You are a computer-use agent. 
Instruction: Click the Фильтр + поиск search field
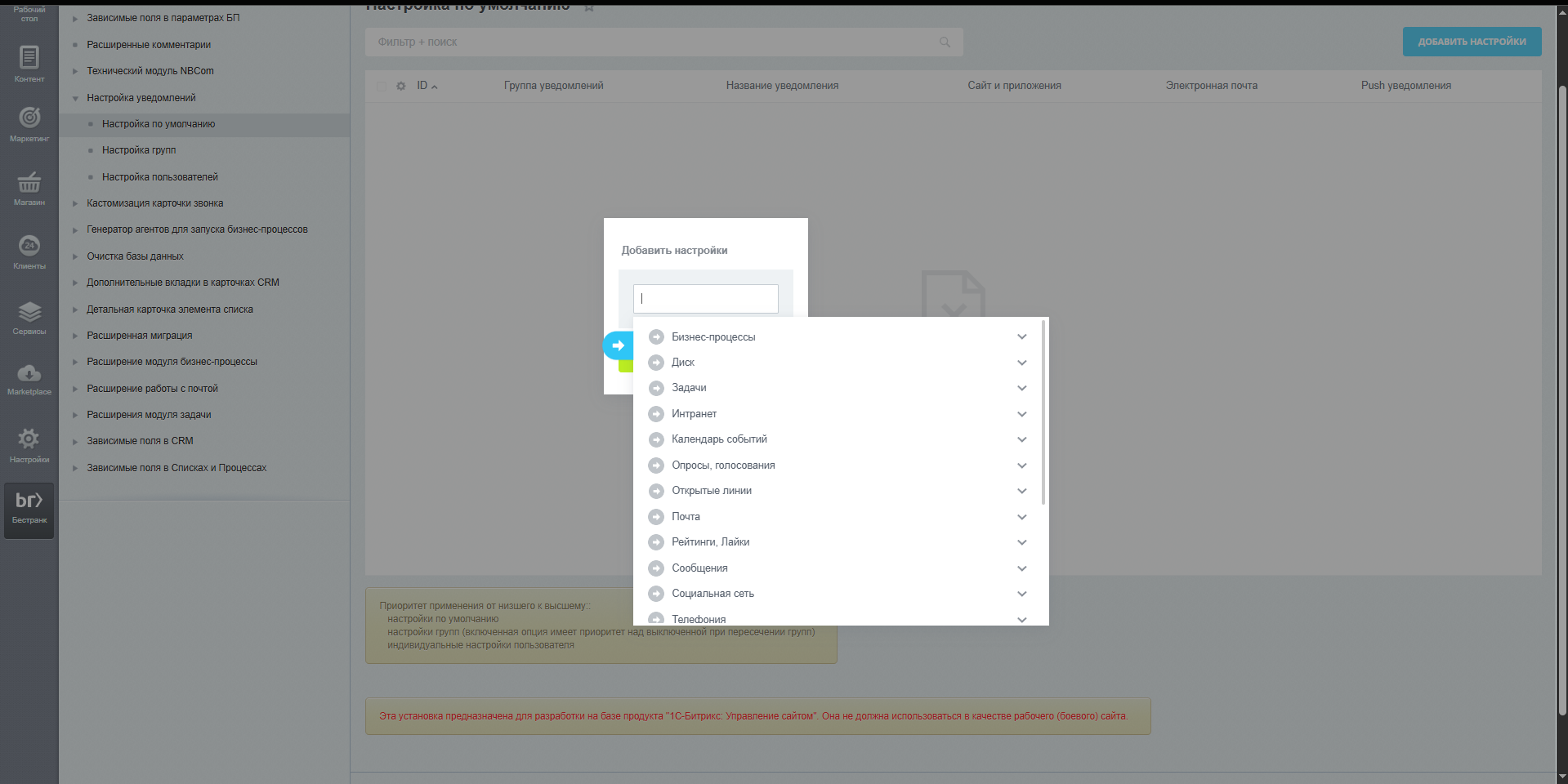pos(654,42)
